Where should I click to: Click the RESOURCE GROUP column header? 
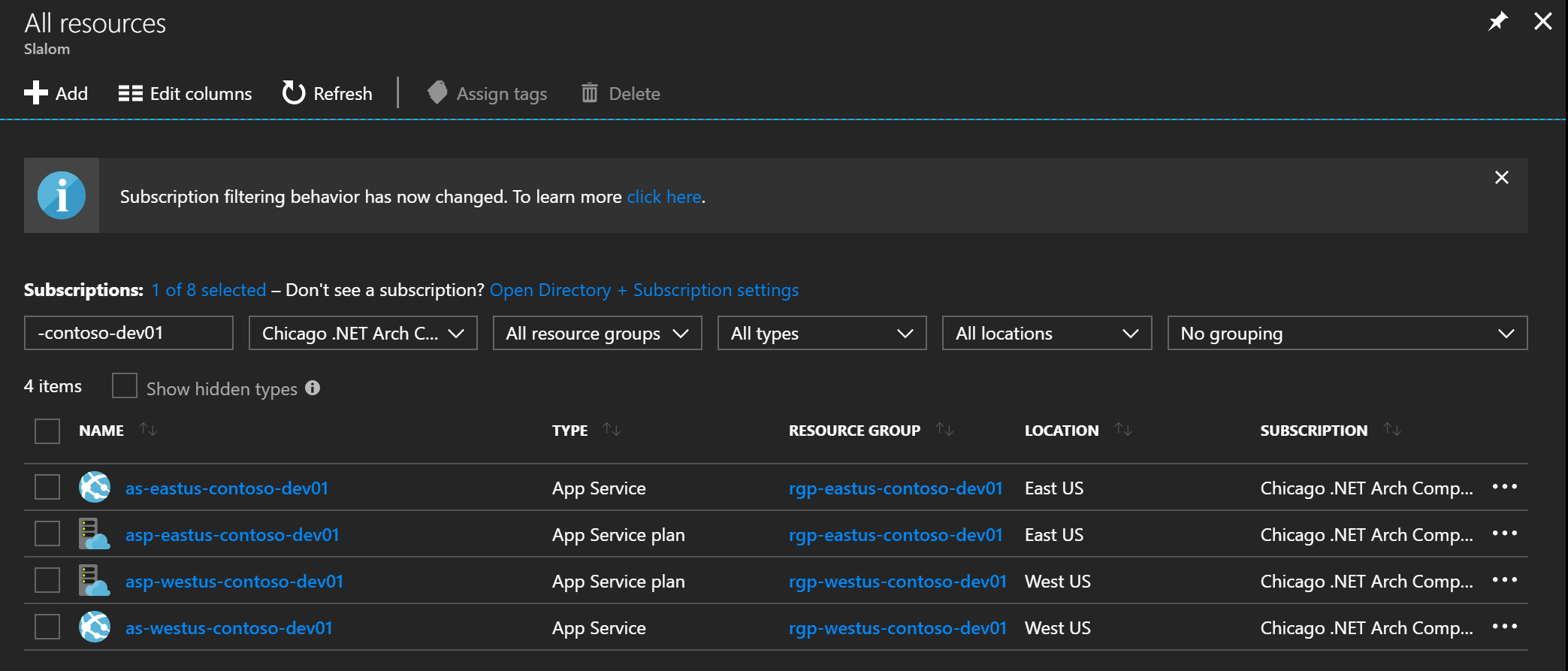point(854,431)
